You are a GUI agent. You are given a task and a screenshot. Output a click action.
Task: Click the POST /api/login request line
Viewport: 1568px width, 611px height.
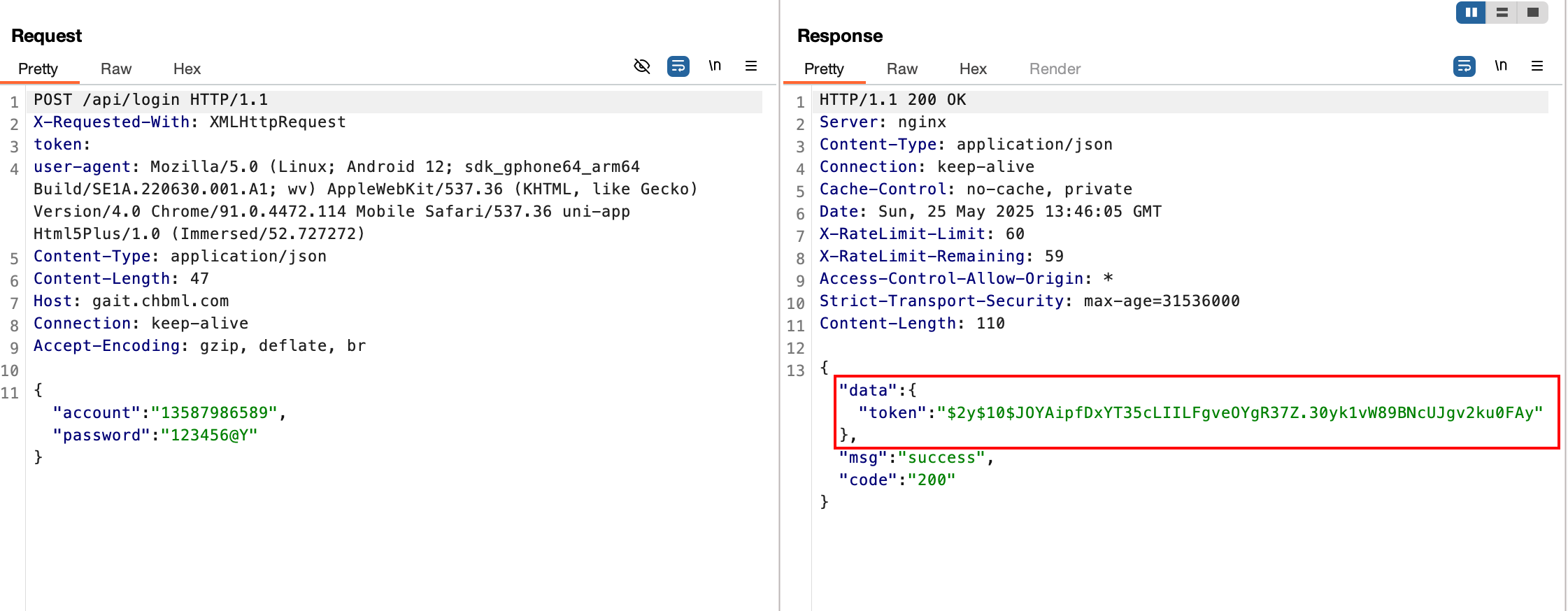pos(151,100)
